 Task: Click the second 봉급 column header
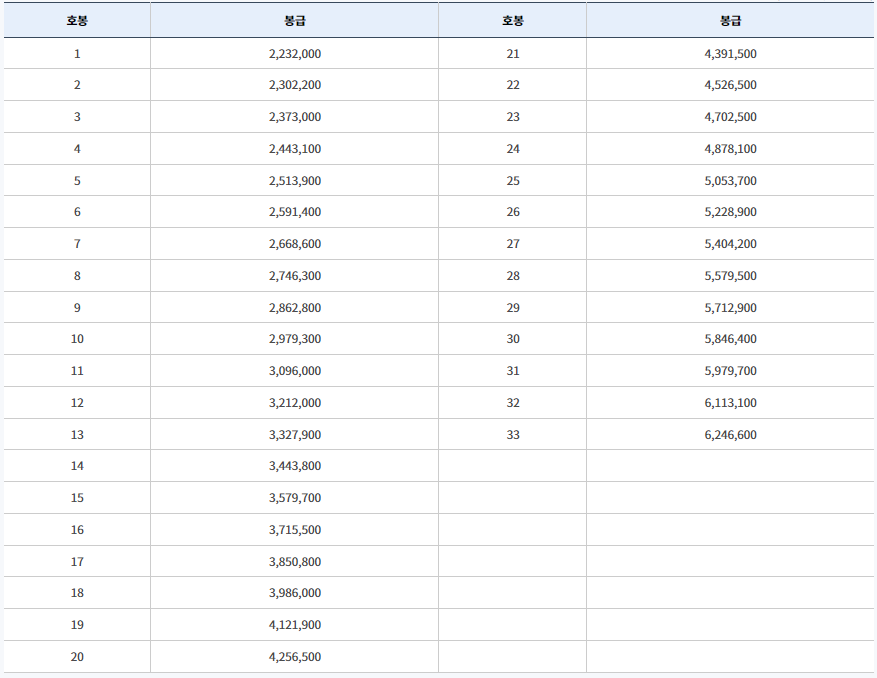[730, 21]
